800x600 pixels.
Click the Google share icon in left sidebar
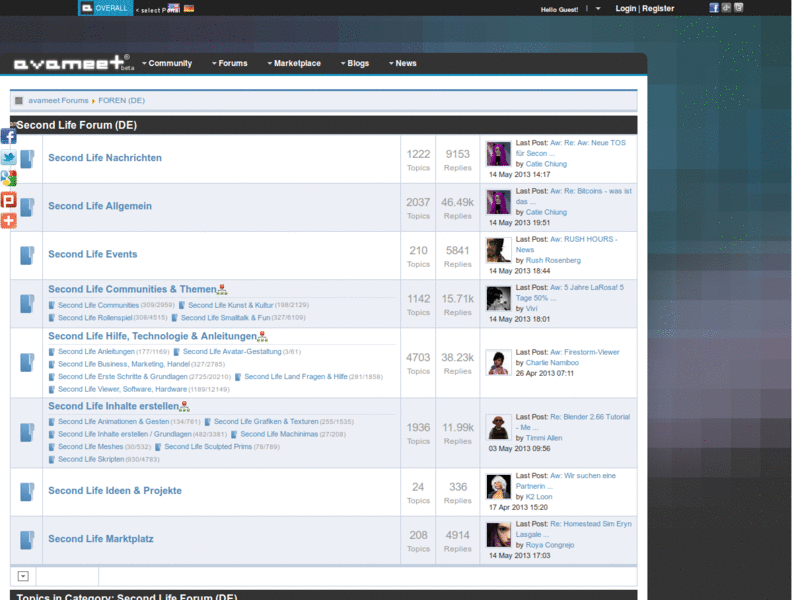click(9, 178)
